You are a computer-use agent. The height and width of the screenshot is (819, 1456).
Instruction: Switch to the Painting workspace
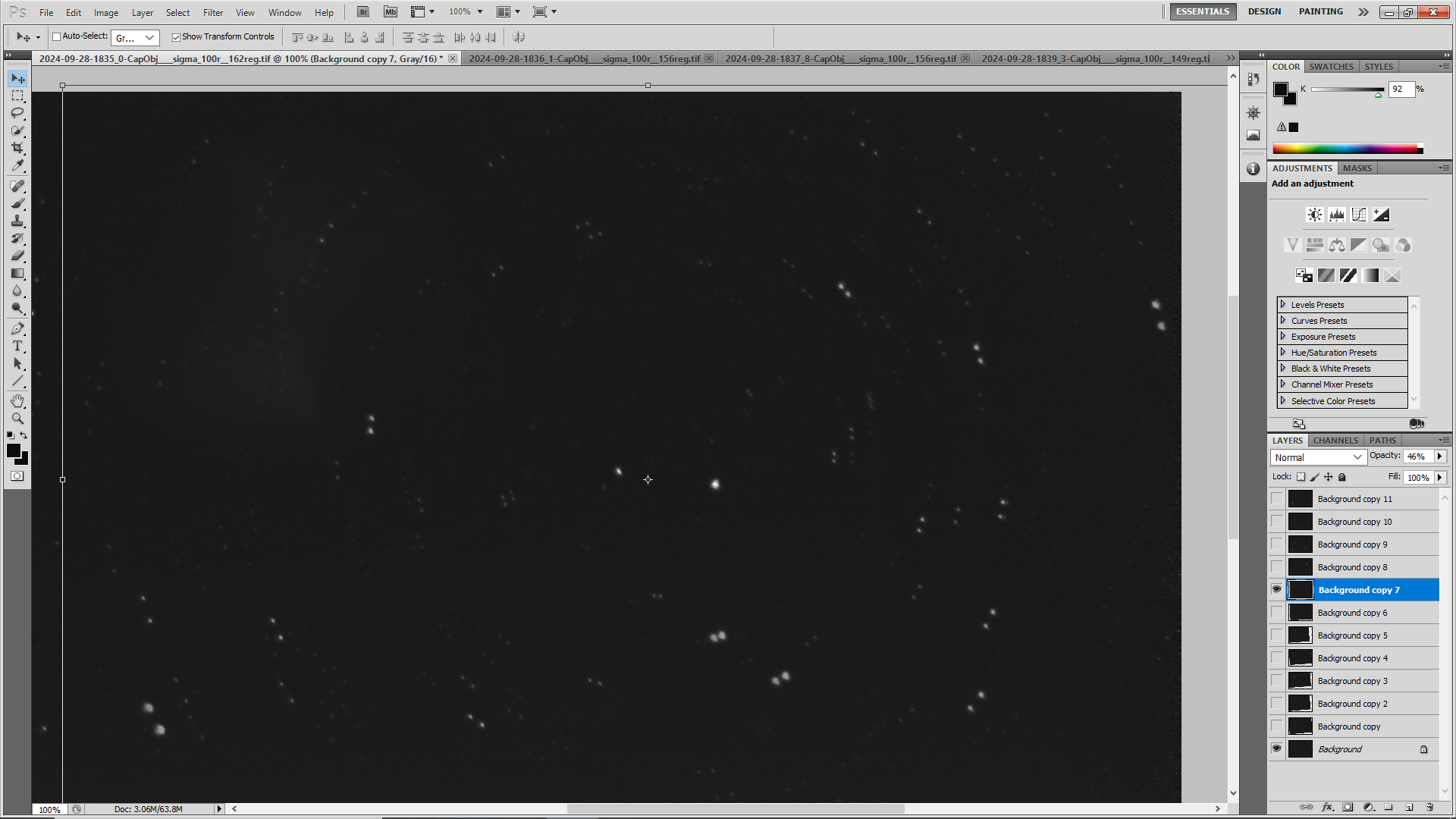coord(1320,11)
